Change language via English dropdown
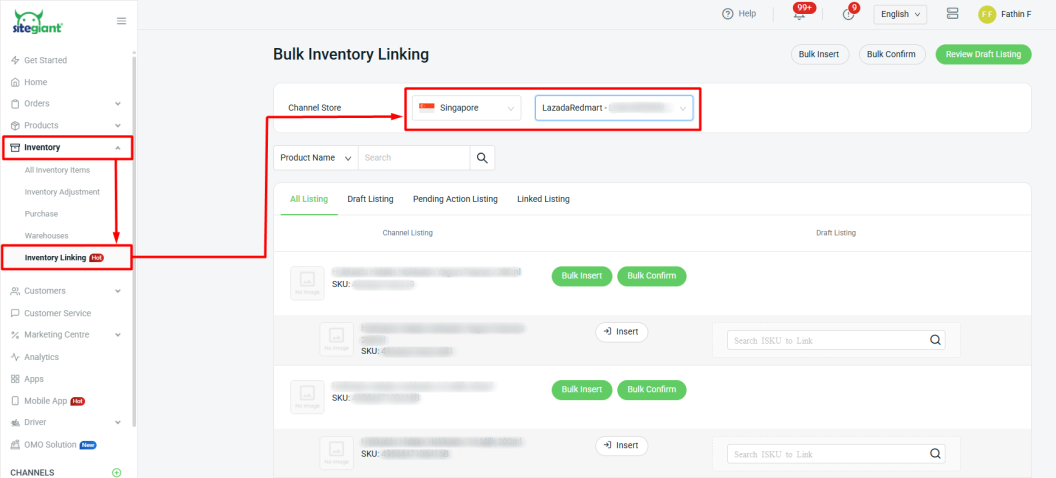Image resolution: width=1056 pixels, height=478 pixels. tap(900, 14)
